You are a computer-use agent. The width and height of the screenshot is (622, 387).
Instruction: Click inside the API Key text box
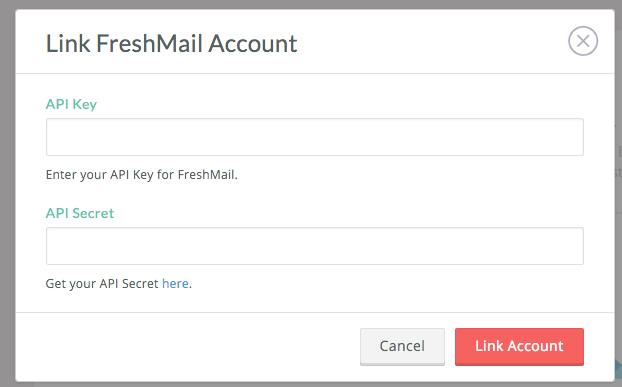pos(315,137)
